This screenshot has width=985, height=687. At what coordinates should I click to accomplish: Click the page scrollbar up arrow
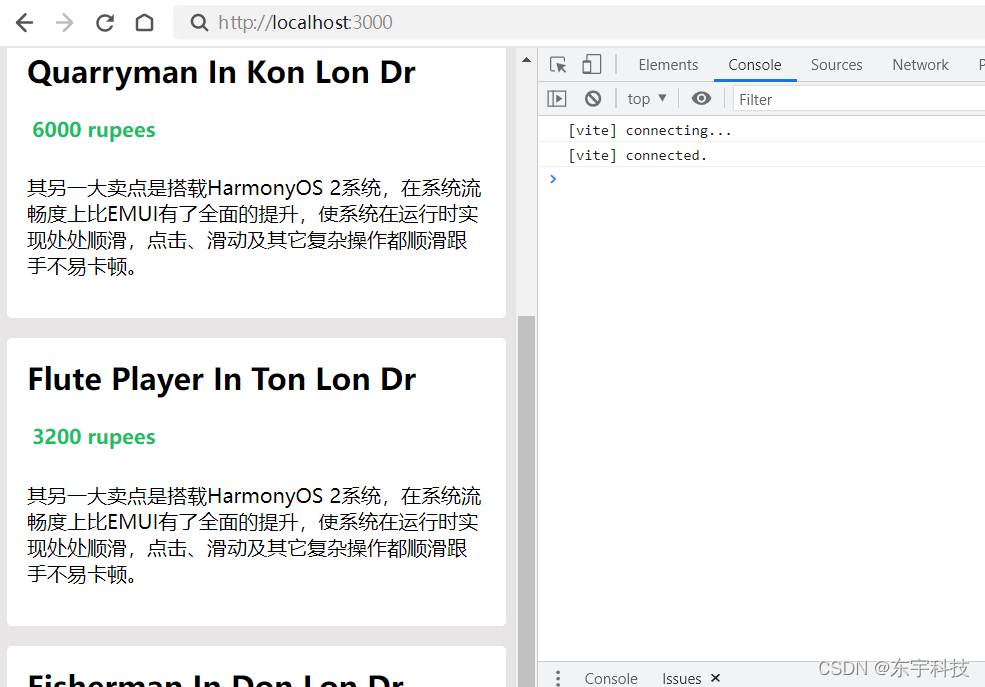[526, 60]
